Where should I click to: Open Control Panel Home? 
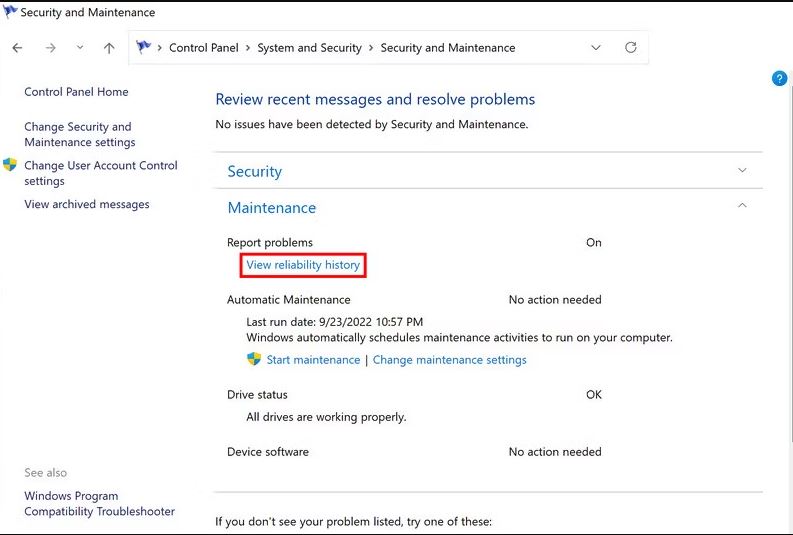76,92
